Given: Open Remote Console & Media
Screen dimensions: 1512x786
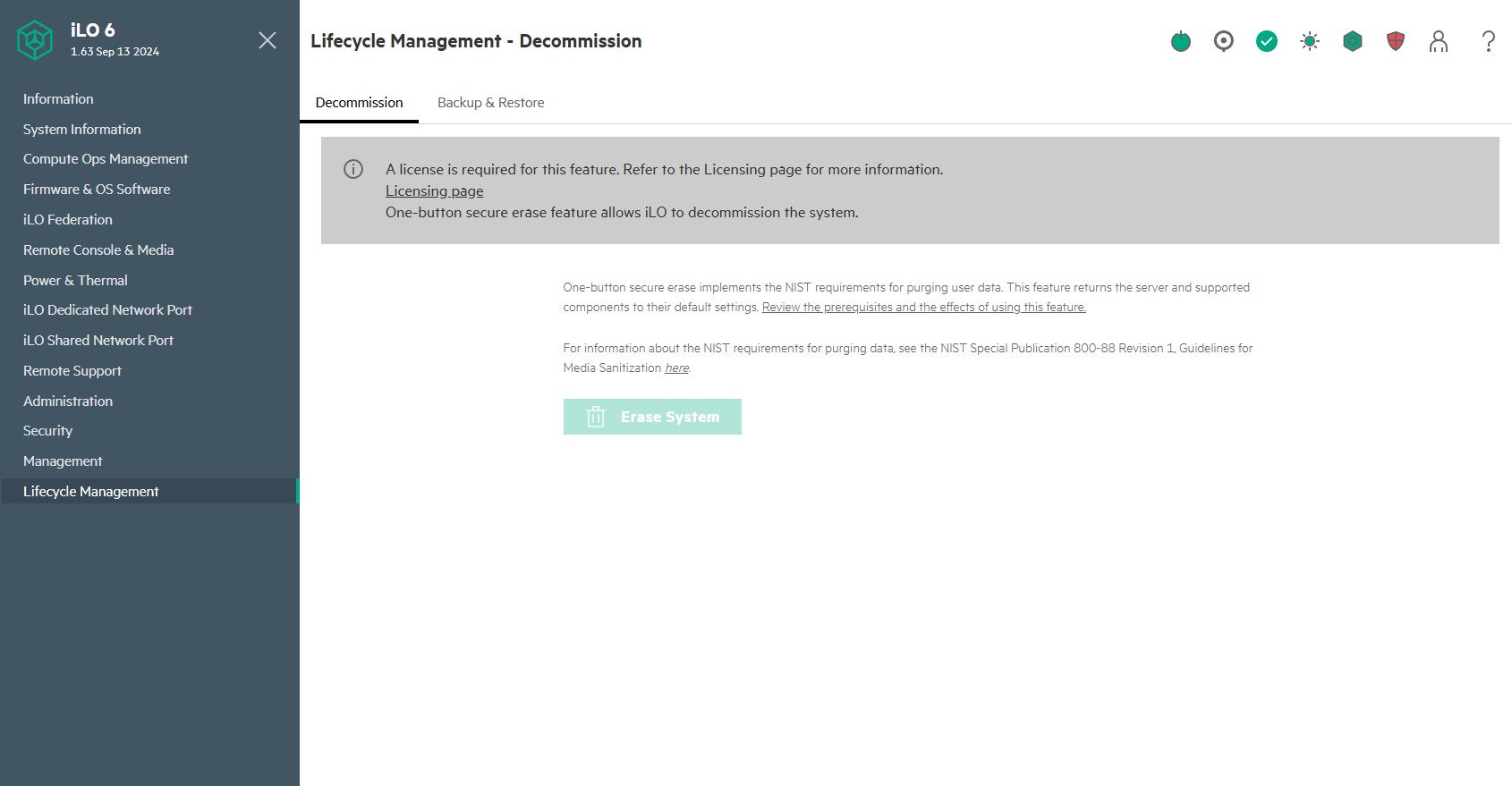Looking at the screenshot, I should click(98, 250).
